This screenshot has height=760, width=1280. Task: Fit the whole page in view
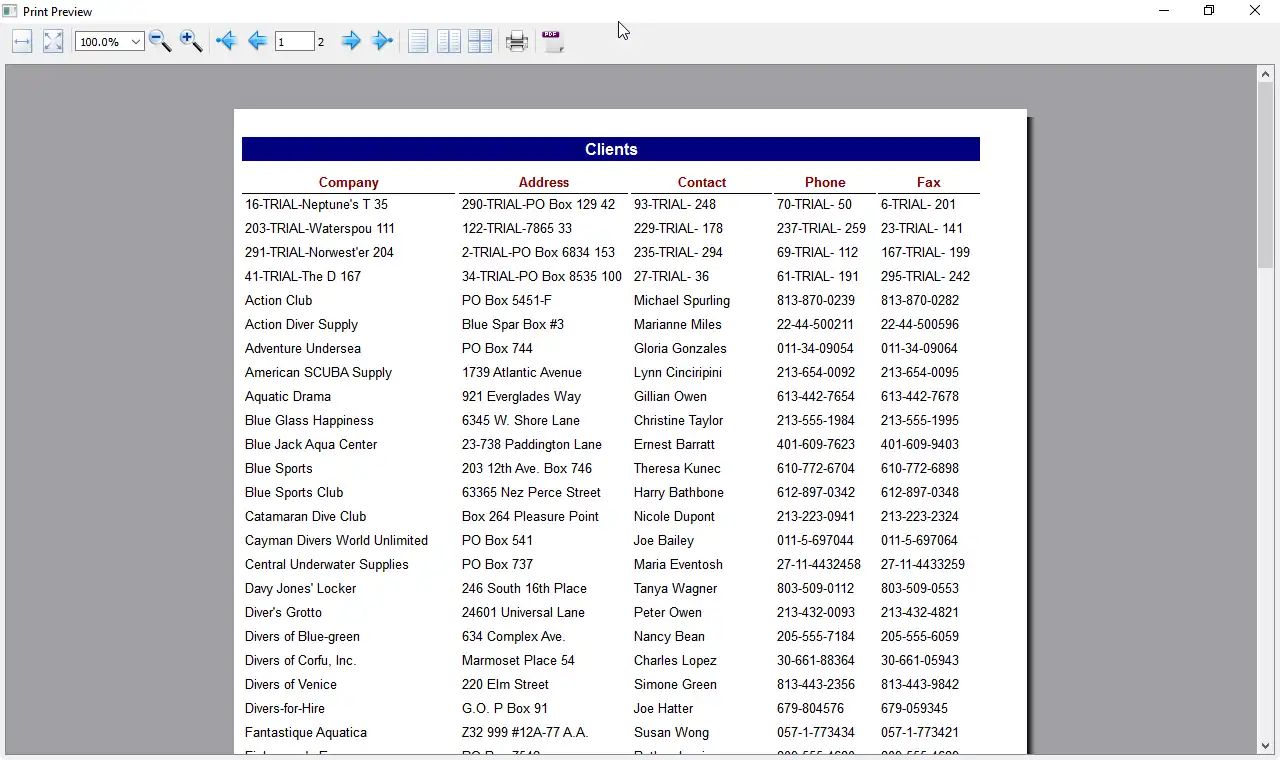click(x=53, y=41)
